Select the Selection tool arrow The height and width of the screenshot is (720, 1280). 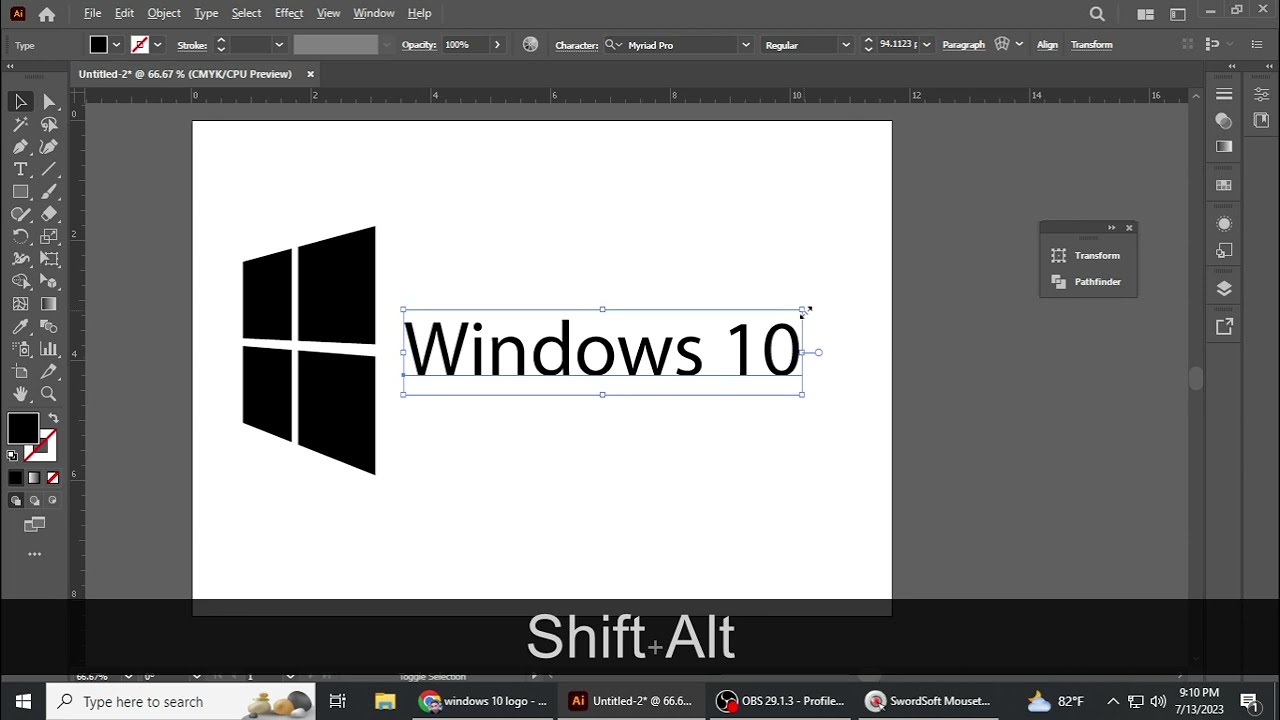point(20,102)
